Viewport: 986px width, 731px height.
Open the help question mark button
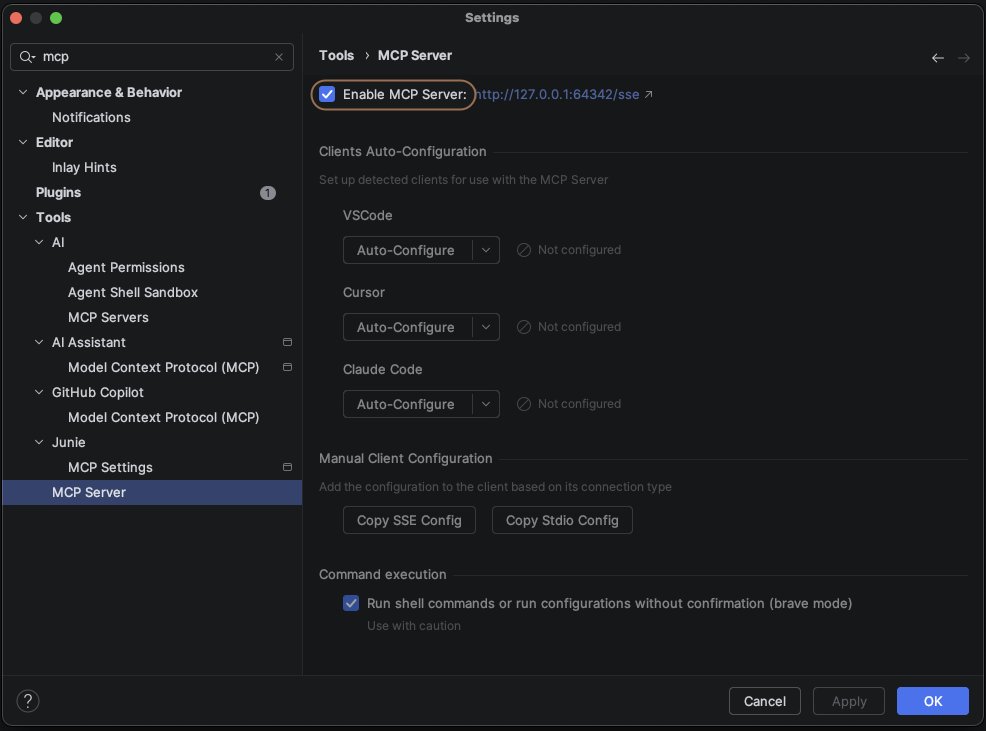click(x=28, y=701)
